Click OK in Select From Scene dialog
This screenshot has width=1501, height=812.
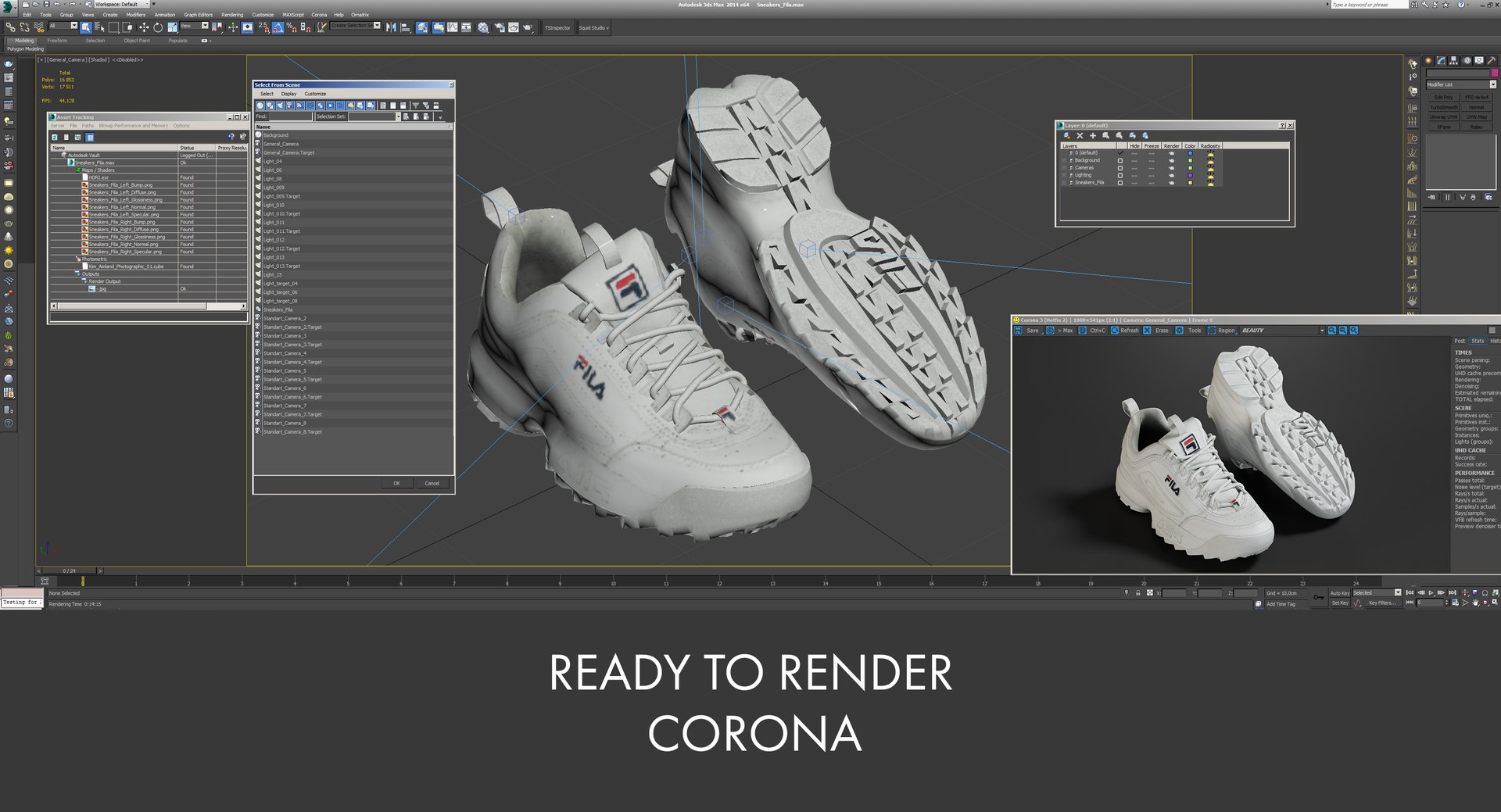coord(396,483)
